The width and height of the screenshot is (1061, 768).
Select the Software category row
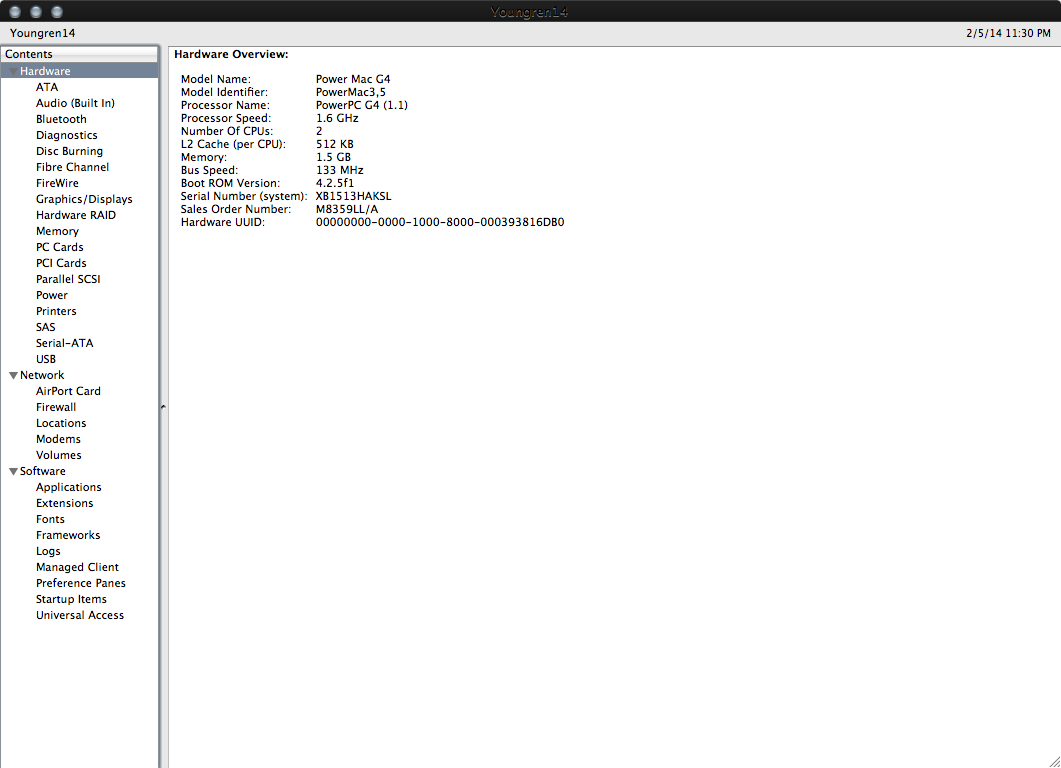80,471
